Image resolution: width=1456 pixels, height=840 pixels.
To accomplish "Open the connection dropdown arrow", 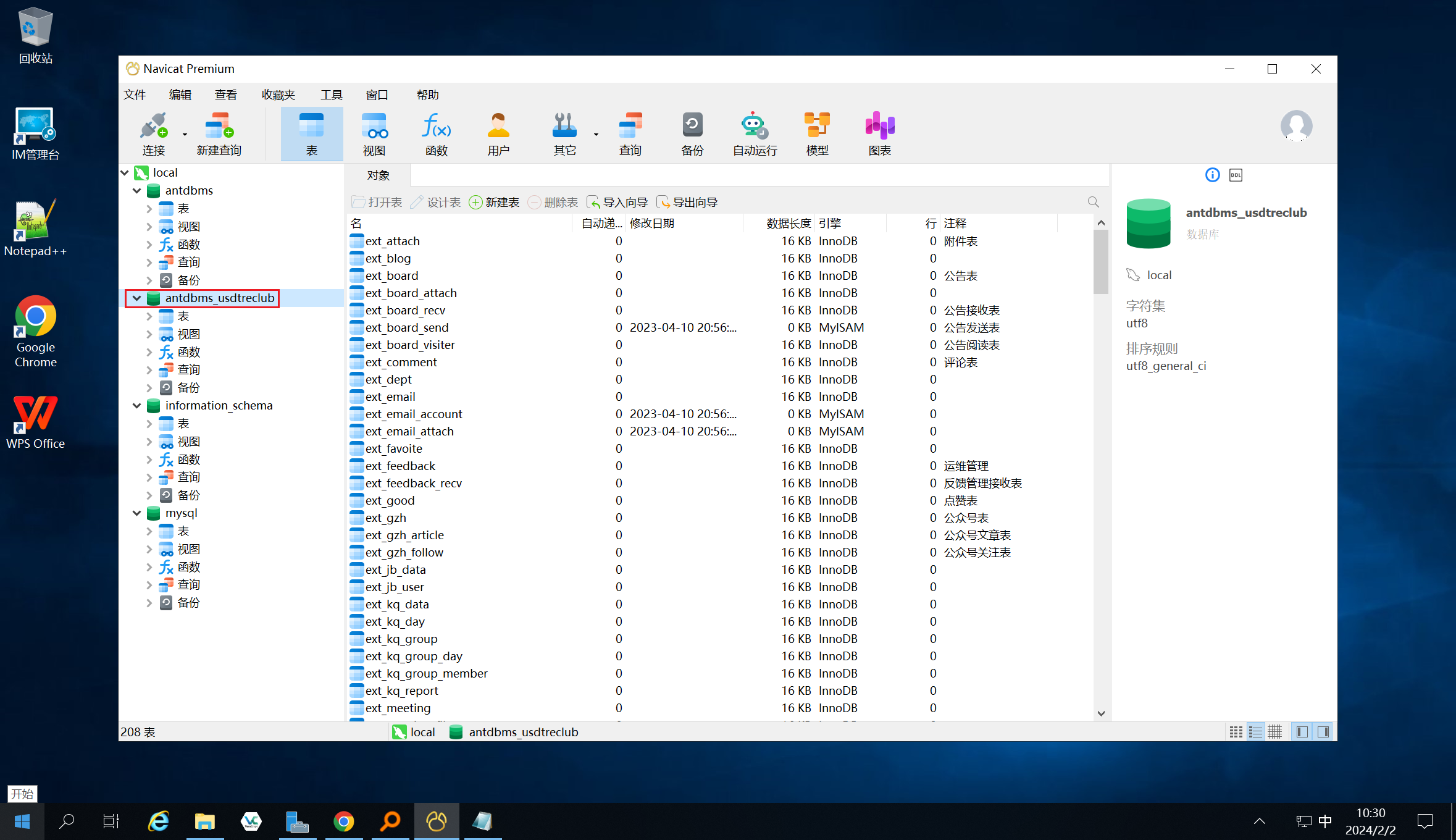I will 185,134.
